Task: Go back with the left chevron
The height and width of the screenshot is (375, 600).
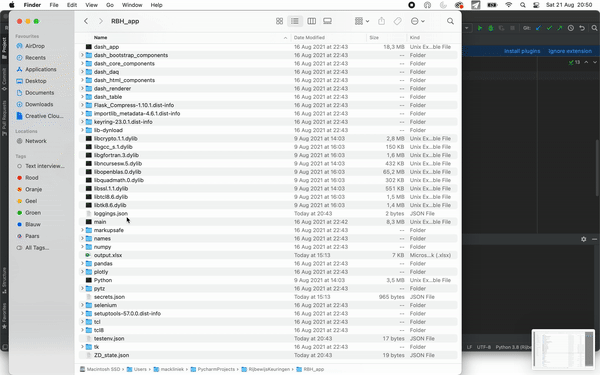Action: click(86, 21)
